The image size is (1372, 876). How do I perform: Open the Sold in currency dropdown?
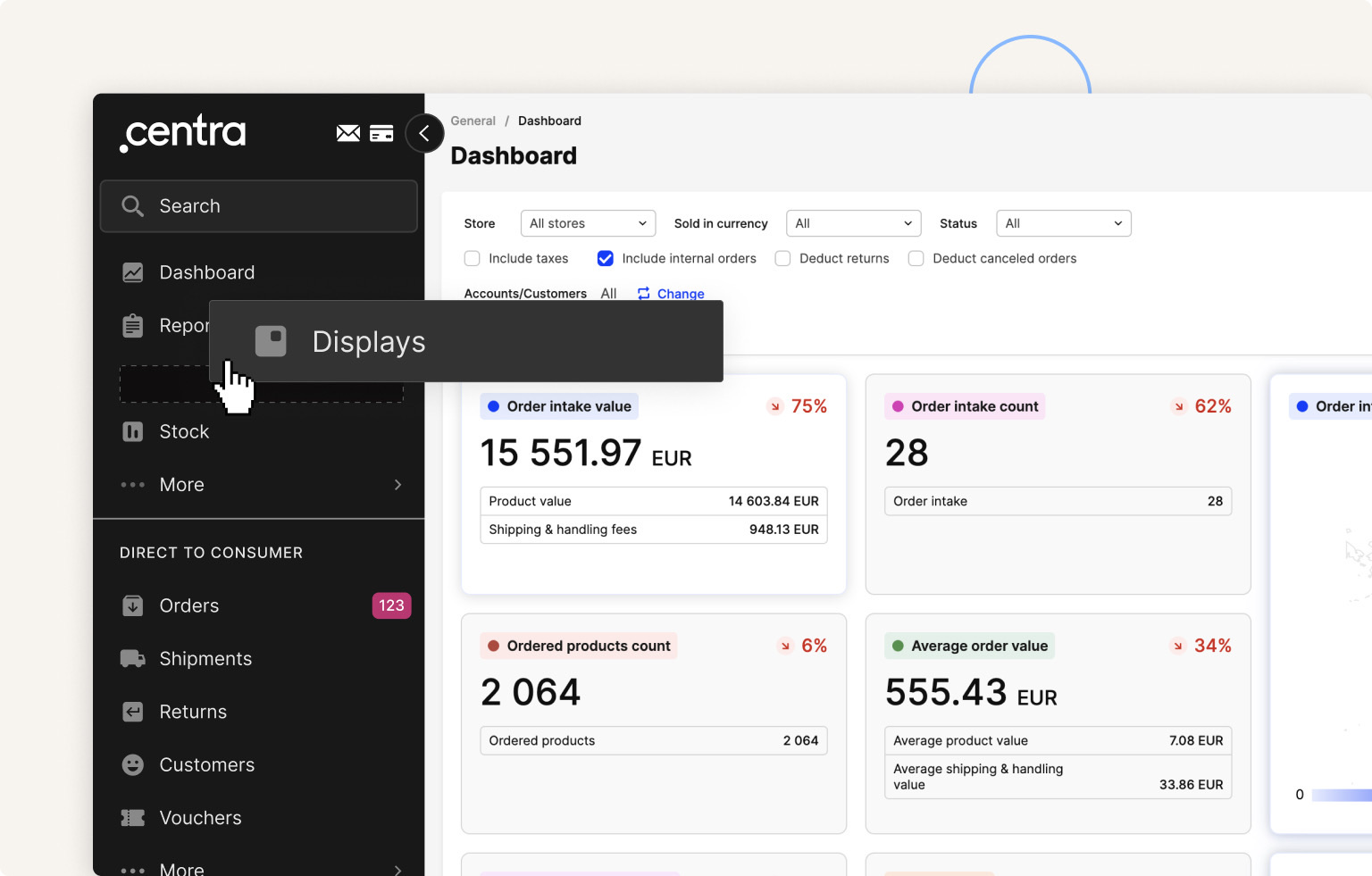pyautogui.click(x=853, y=223)
